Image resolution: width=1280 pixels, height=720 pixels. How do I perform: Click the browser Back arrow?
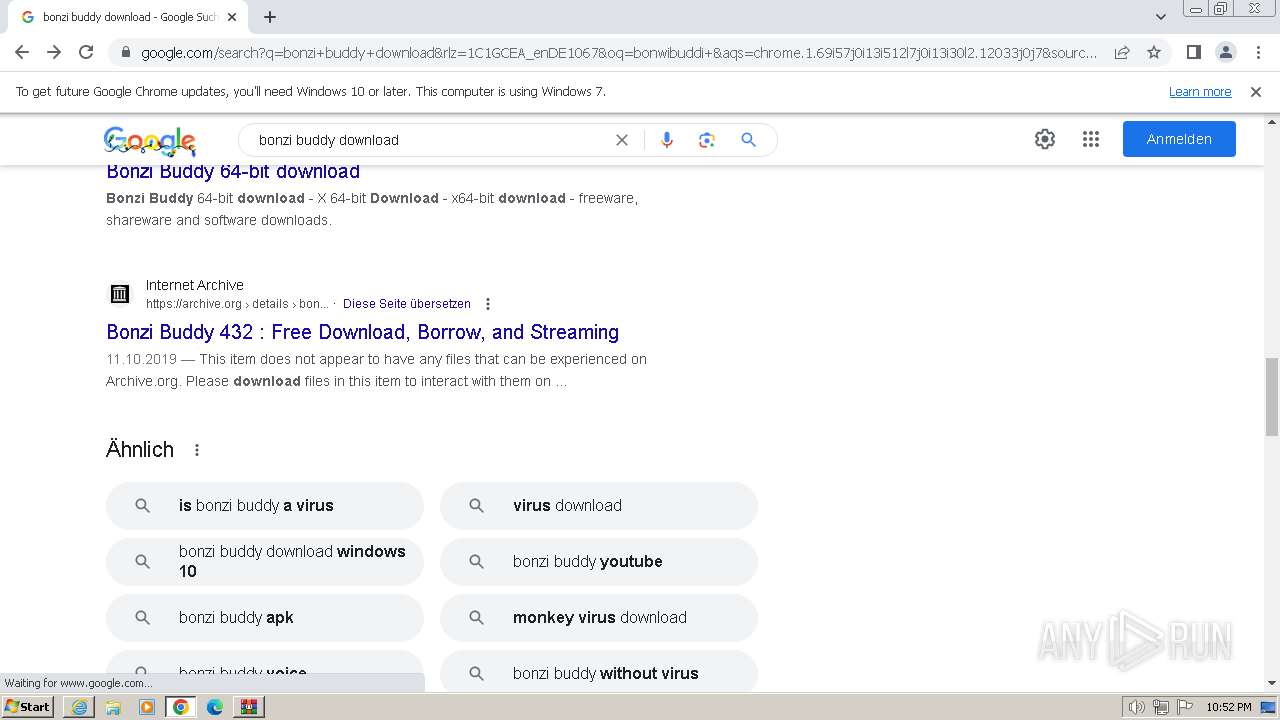coord(22,52)
